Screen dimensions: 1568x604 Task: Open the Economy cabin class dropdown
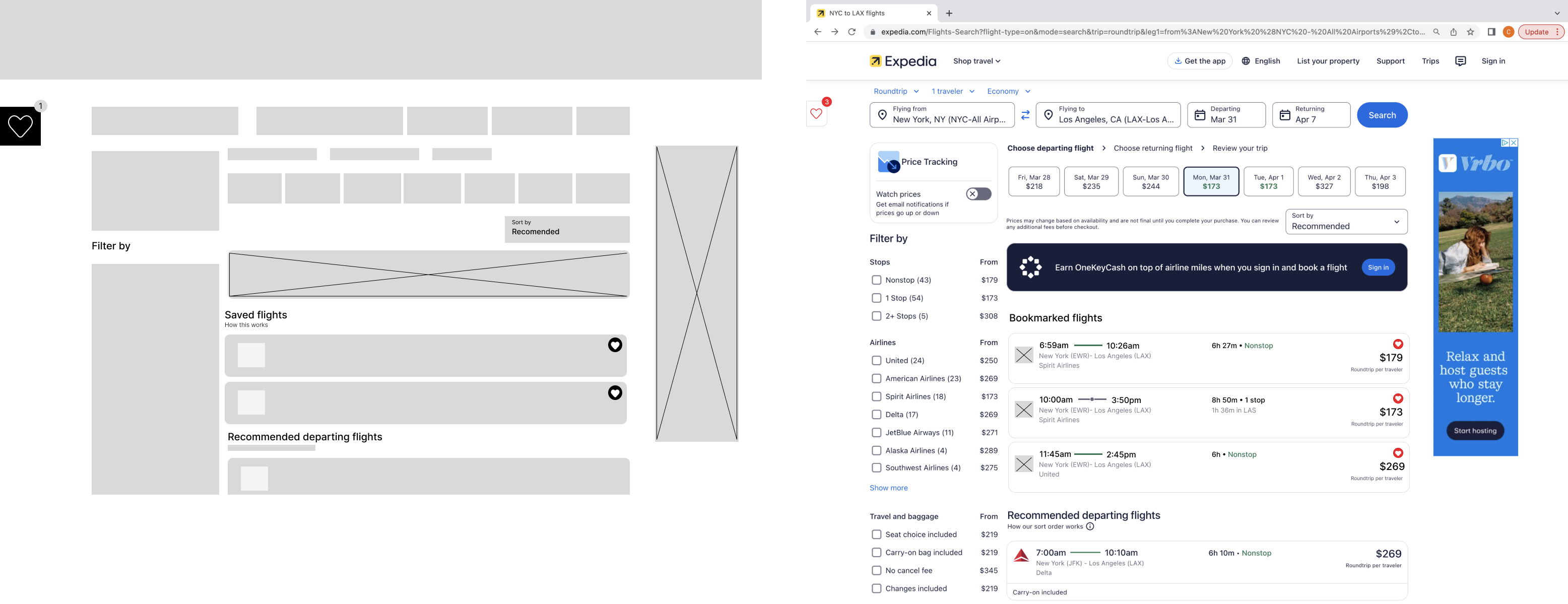pyautogui.click(x=1008, y=91)
